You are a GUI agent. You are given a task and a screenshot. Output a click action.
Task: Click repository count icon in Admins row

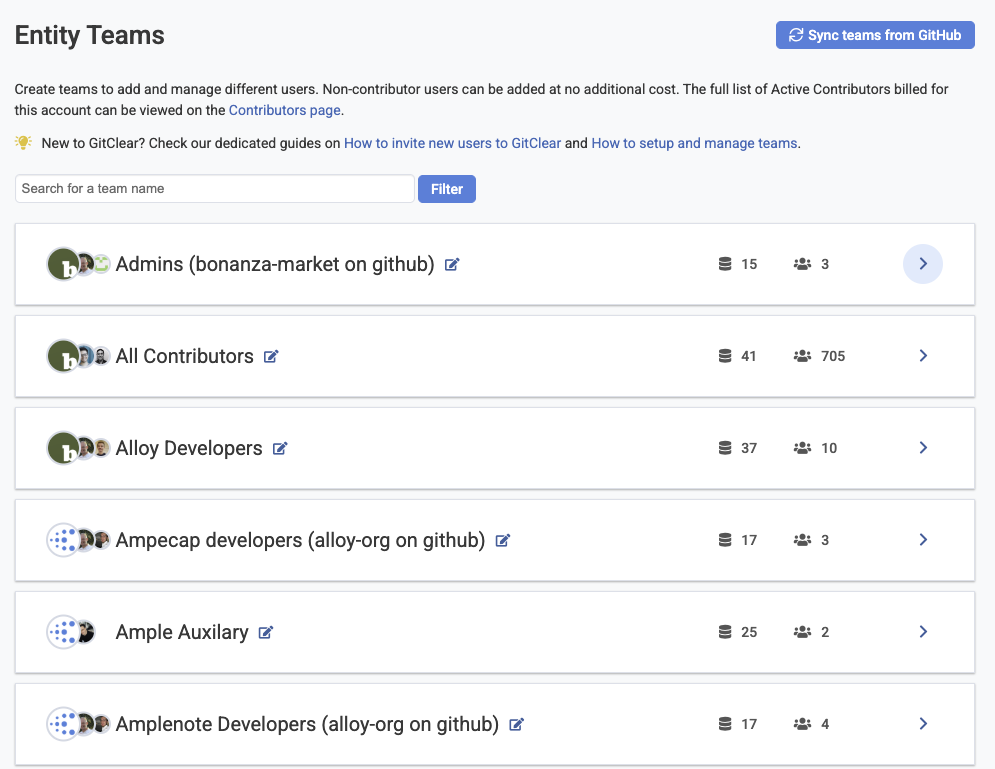pyautogui.click(x=726, y=265)
